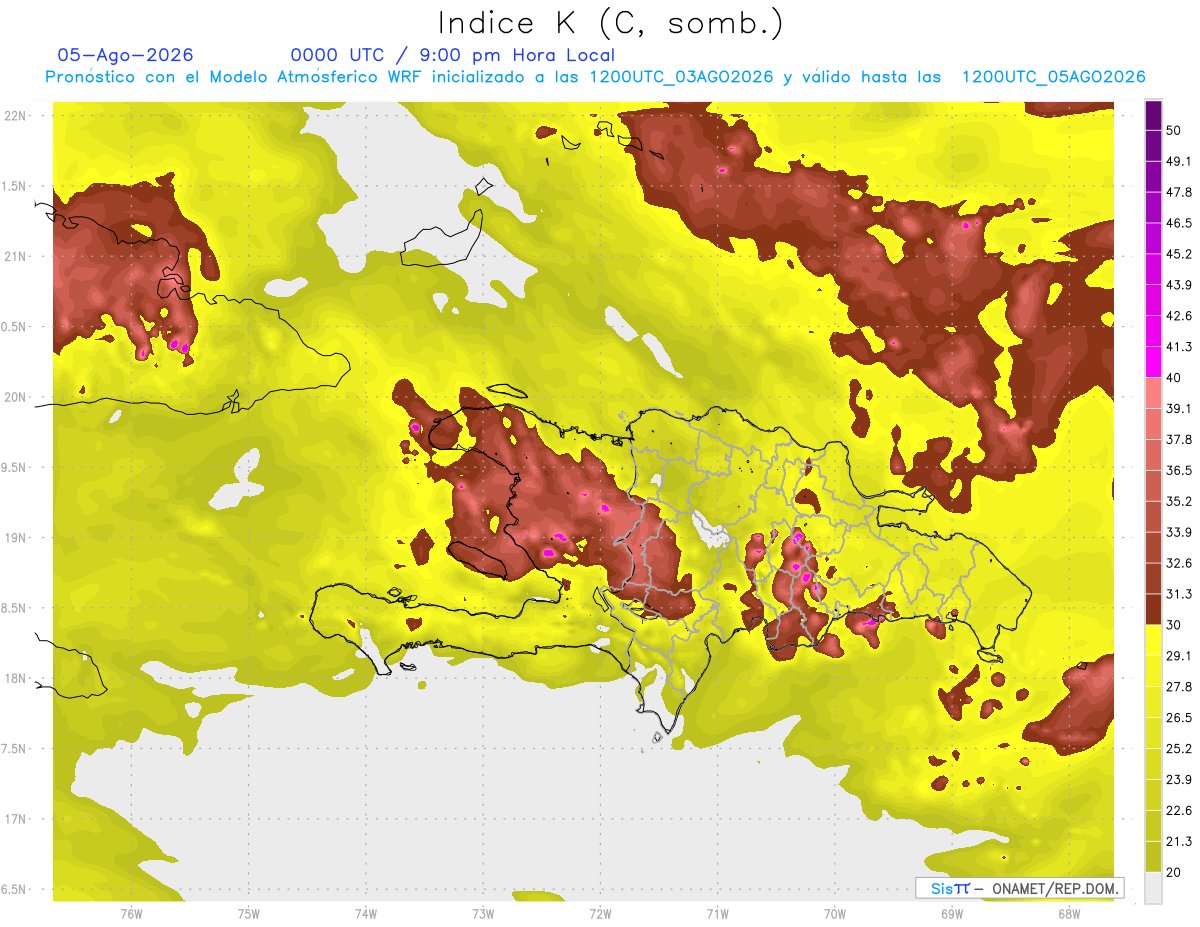Click the '46.5' legend value
This screenshot has height=927, width=1200.
click(x=1179, y=223)
